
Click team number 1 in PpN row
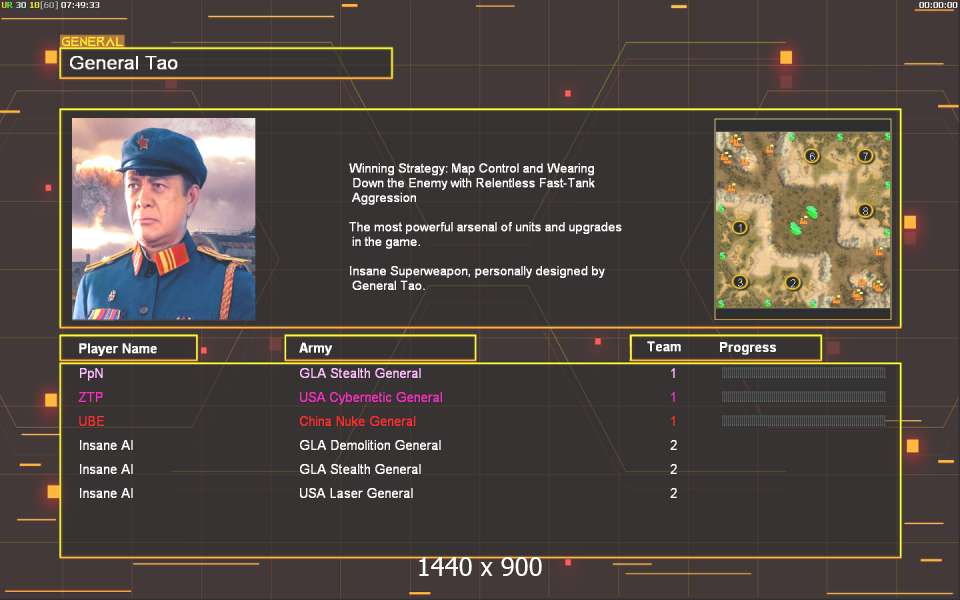pyautogui.click(x=673, y=373)
